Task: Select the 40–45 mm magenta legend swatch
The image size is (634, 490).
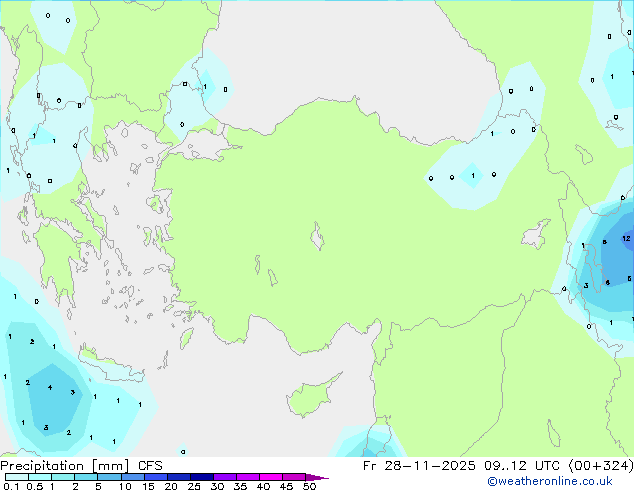Action: tap(271, 477)
